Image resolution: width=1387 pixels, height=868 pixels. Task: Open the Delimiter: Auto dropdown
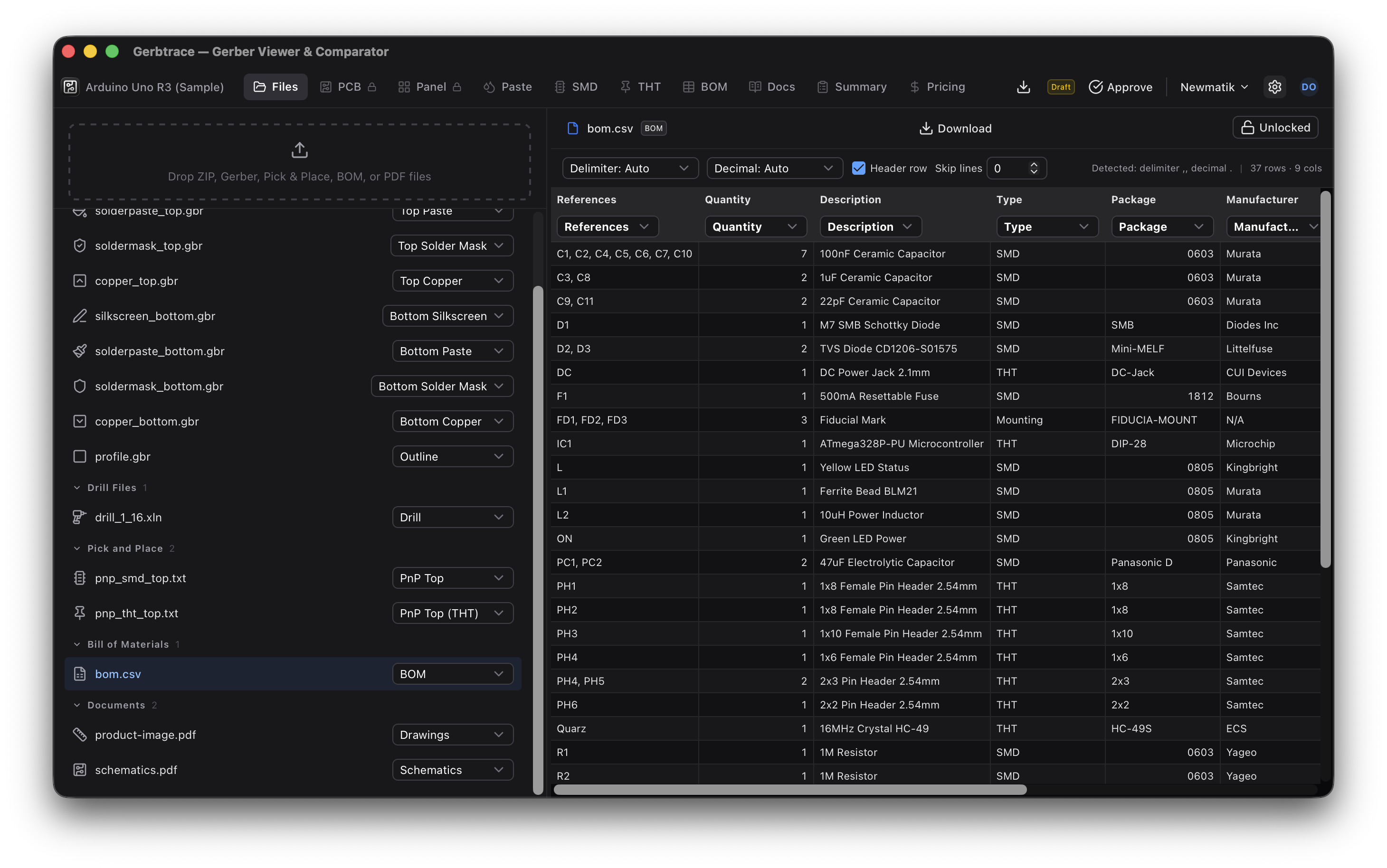630,168
